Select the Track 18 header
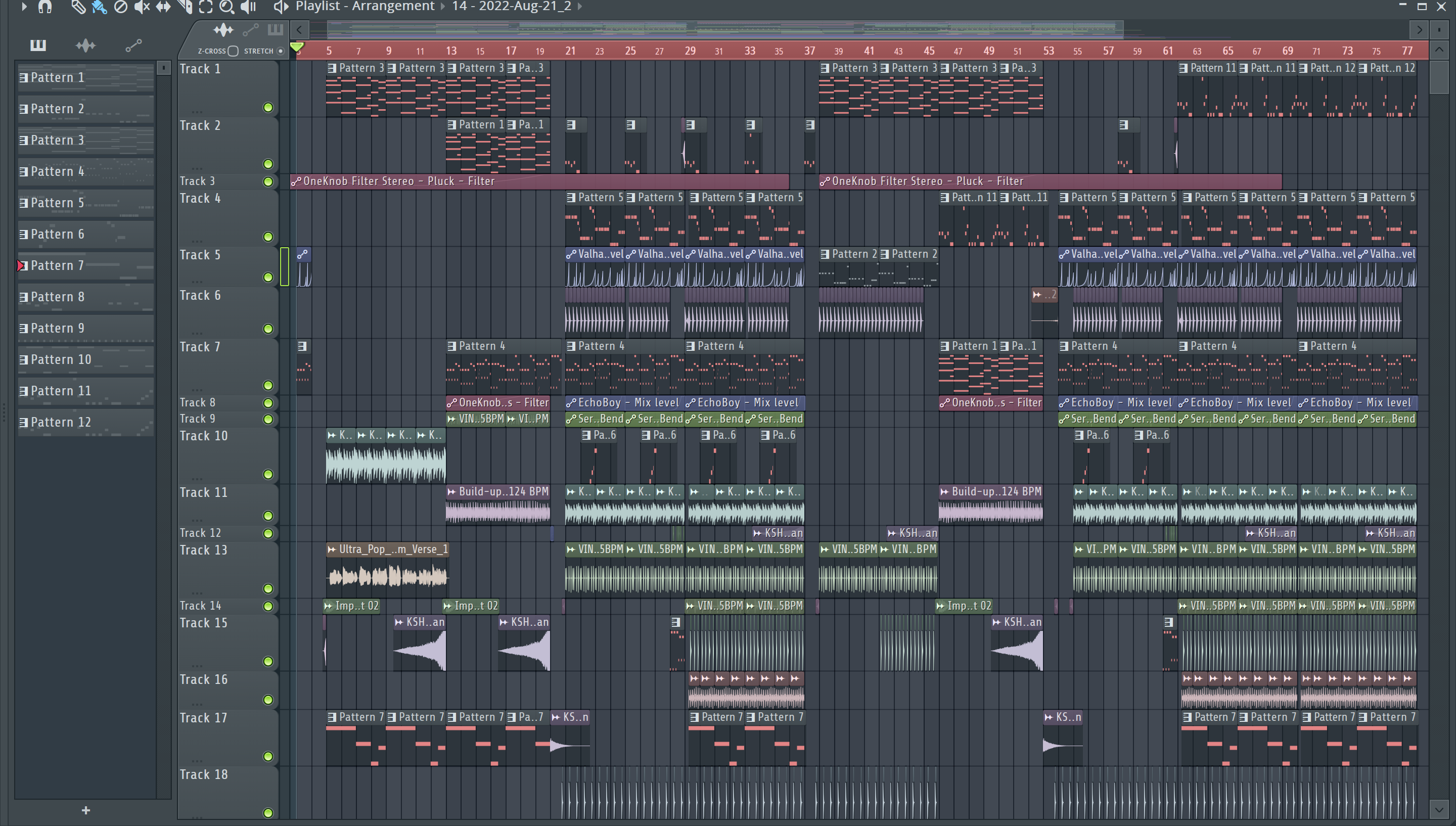1456x826 pixels. point(228,793)
